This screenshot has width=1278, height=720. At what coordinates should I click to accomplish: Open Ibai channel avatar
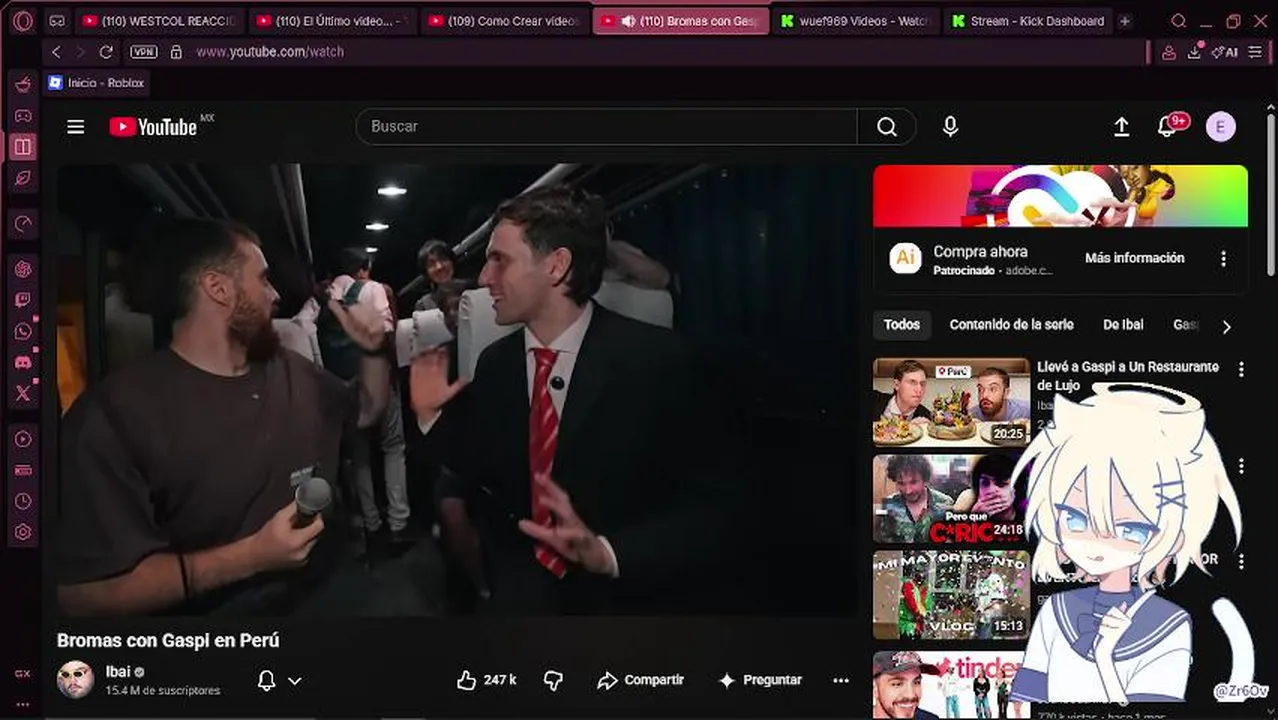(75, 680)
